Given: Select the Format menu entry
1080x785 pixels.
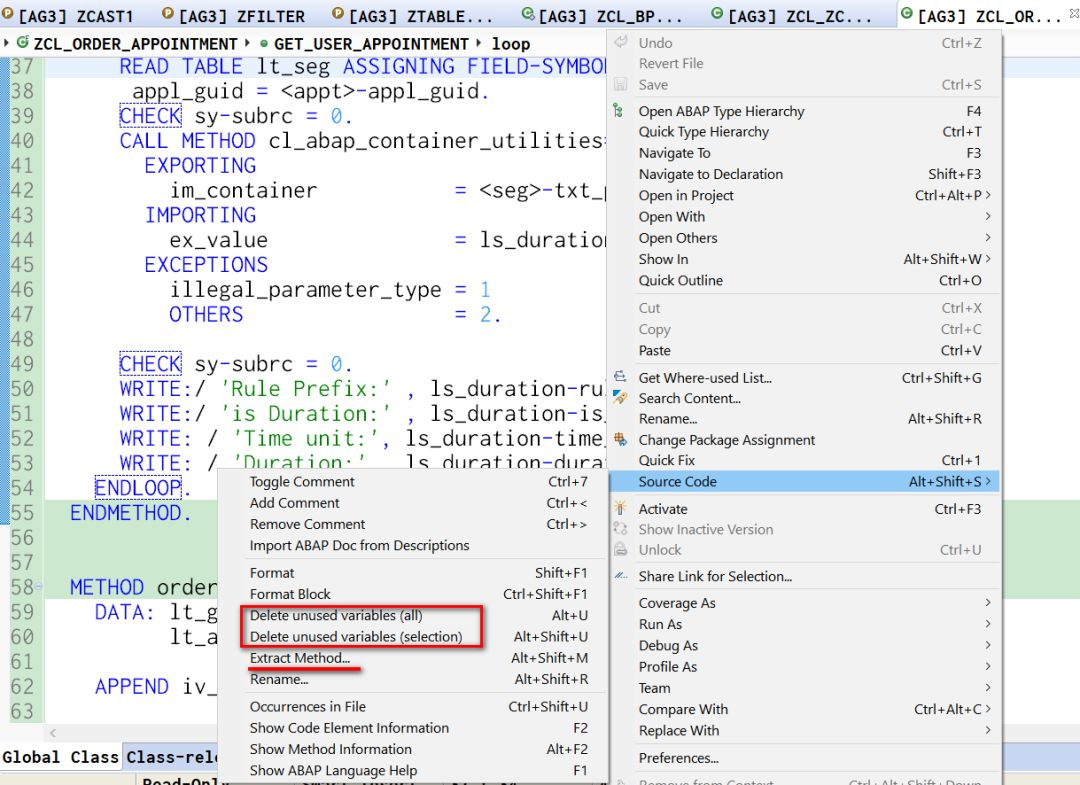Looking at the screenshot, I should tap(413, 572).
